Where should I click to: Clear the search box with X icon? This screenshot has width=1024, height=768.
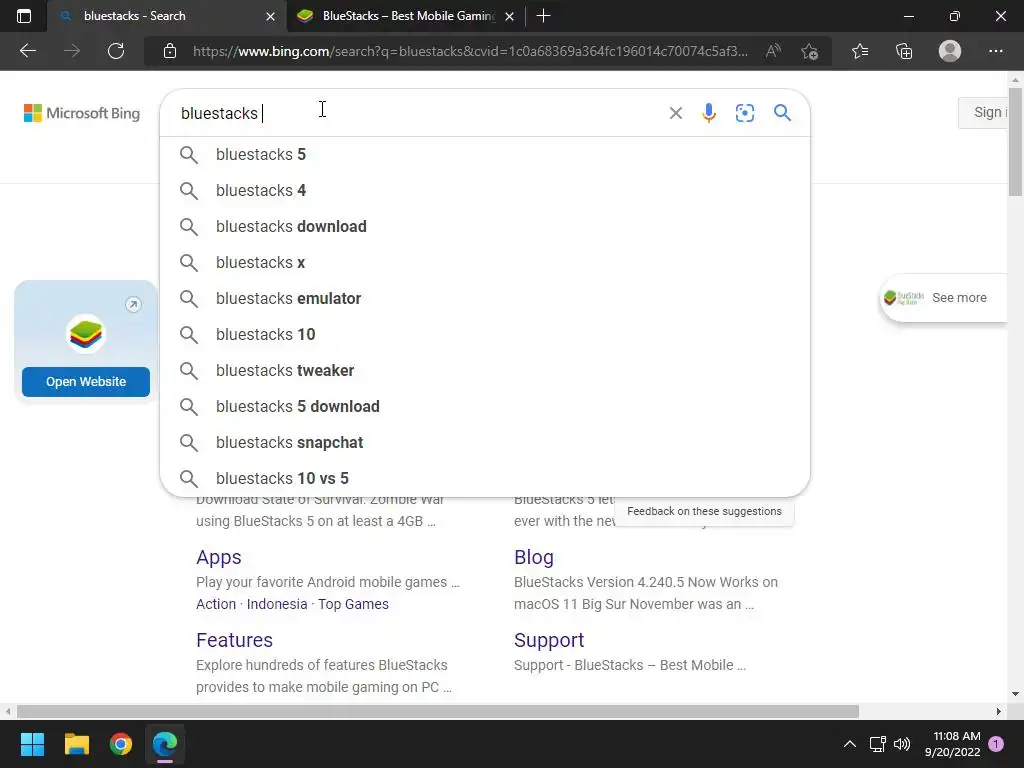point(675,113)
